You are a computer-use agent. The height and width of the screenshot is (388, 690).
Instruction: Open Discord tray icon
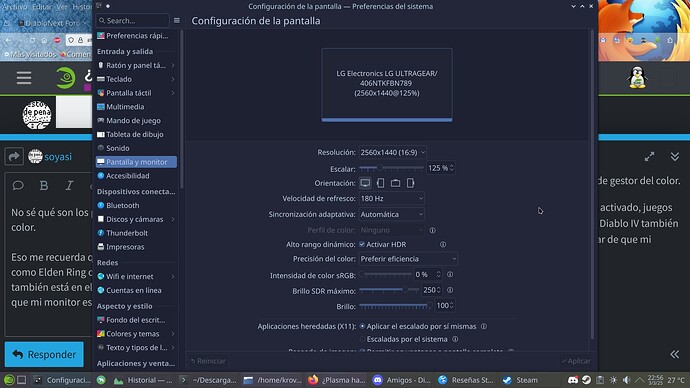pyautogui.click(x=573, y=380)
